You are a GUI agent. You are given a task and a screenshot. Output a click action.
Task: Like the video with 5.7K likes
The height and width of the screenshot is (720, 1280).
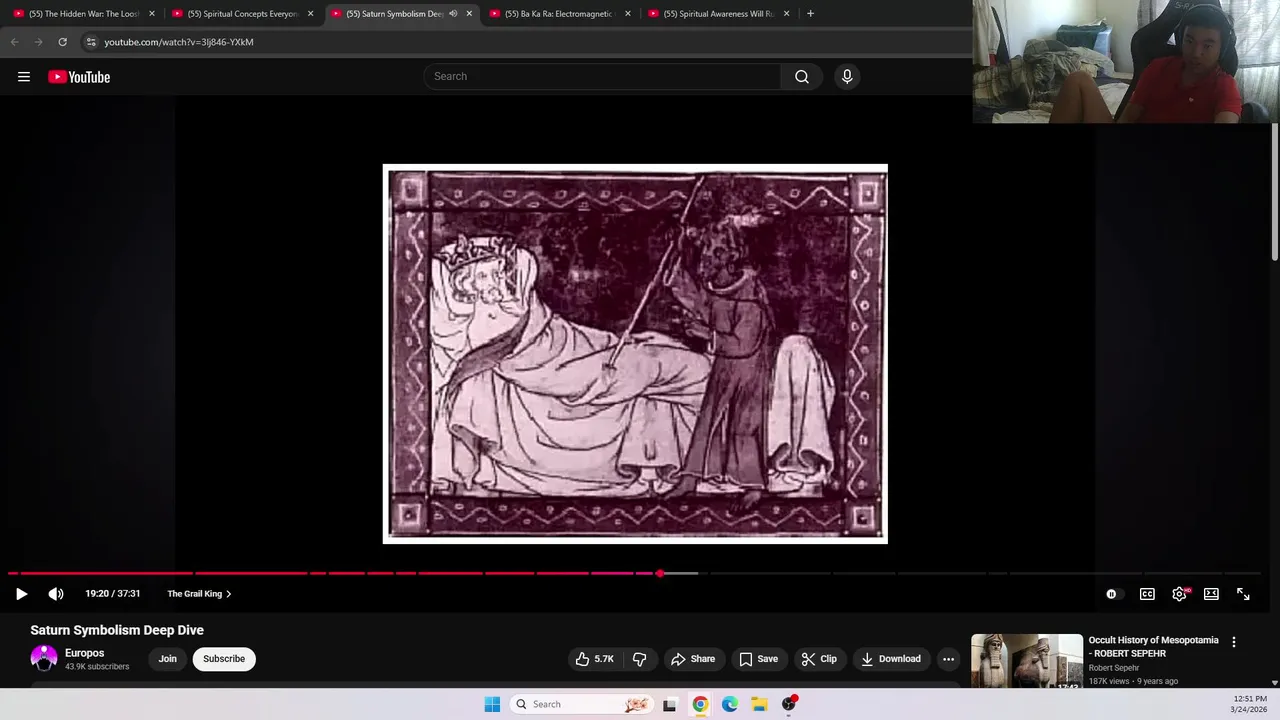594,659
